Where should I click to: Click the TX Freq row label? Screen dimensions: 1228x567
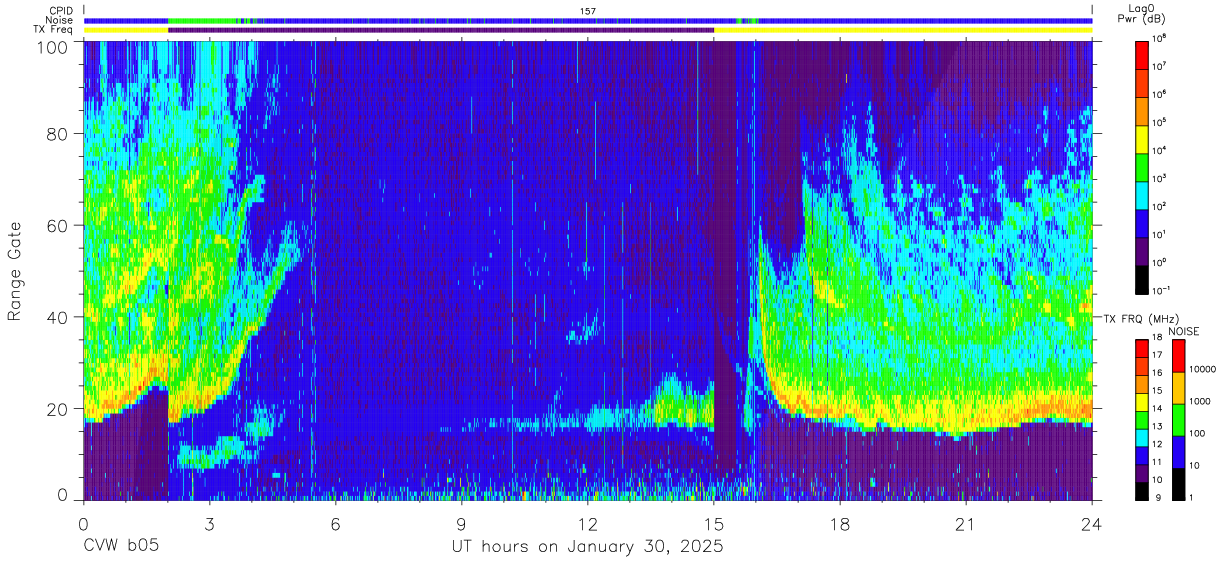[53, 30]
